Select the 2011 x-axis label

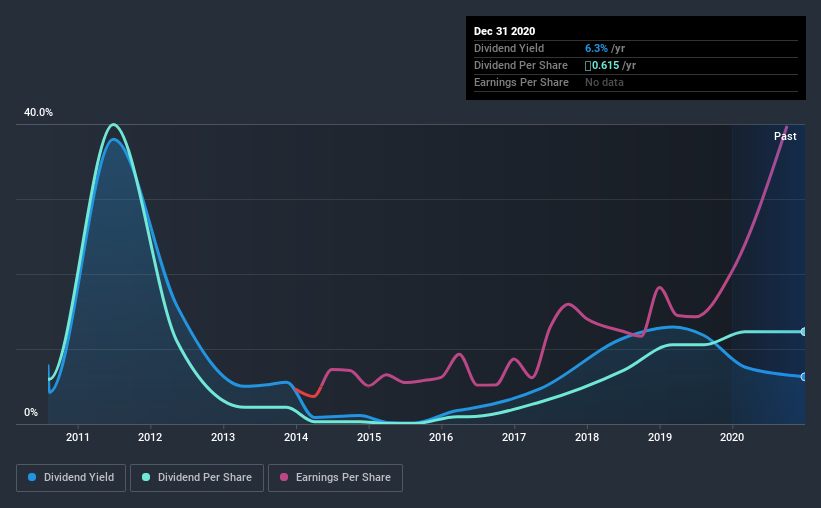click(78, 437)
